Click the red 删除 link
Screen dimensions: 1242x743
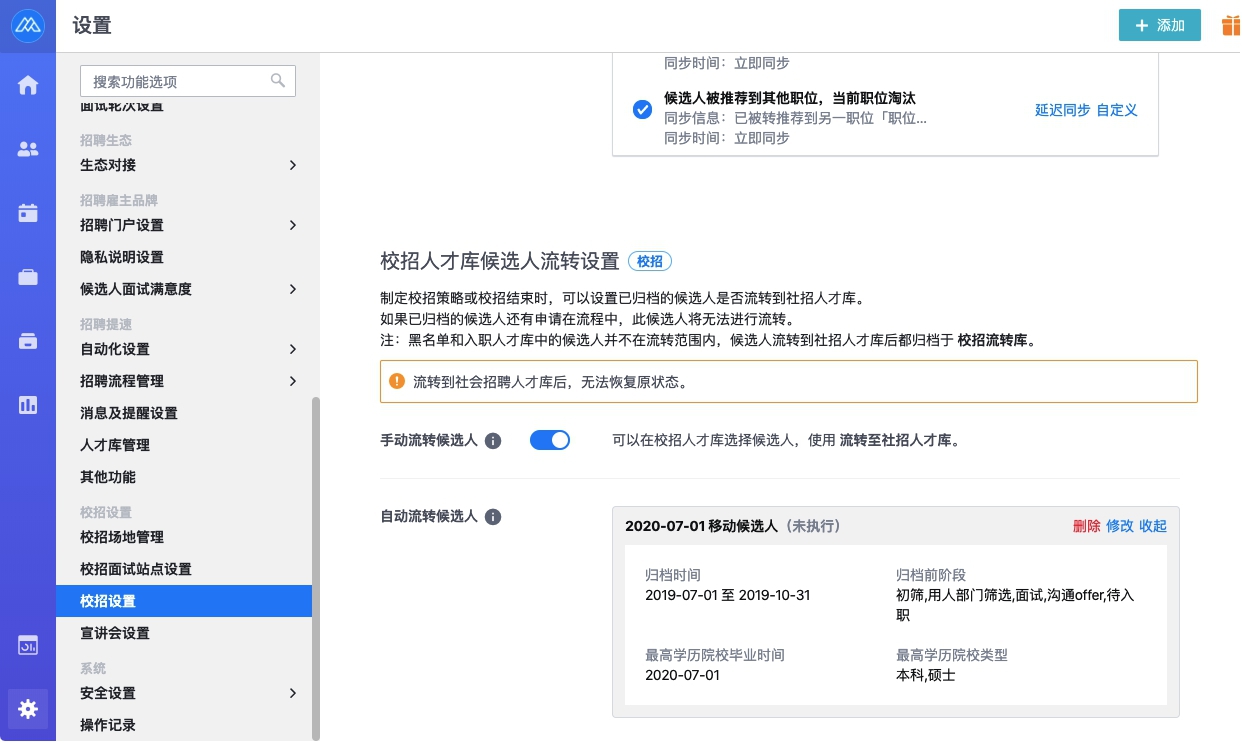pos(1086,526)
